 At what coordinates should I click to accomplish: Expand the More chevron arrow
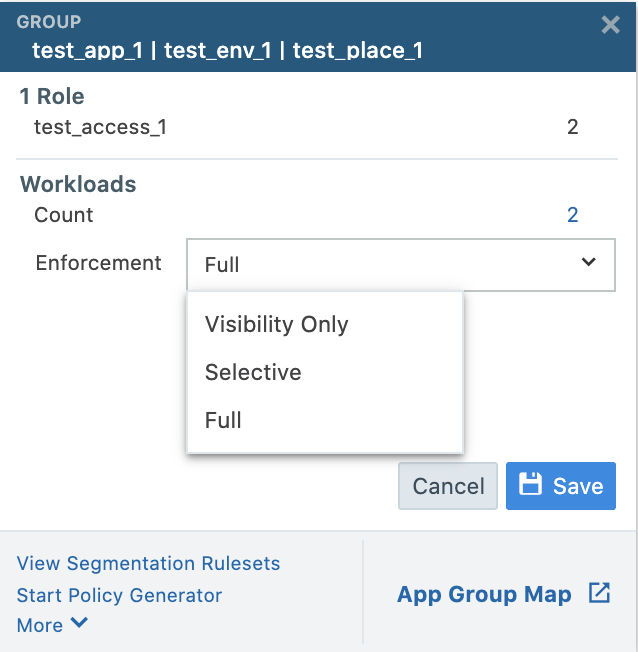pos(79,624)
